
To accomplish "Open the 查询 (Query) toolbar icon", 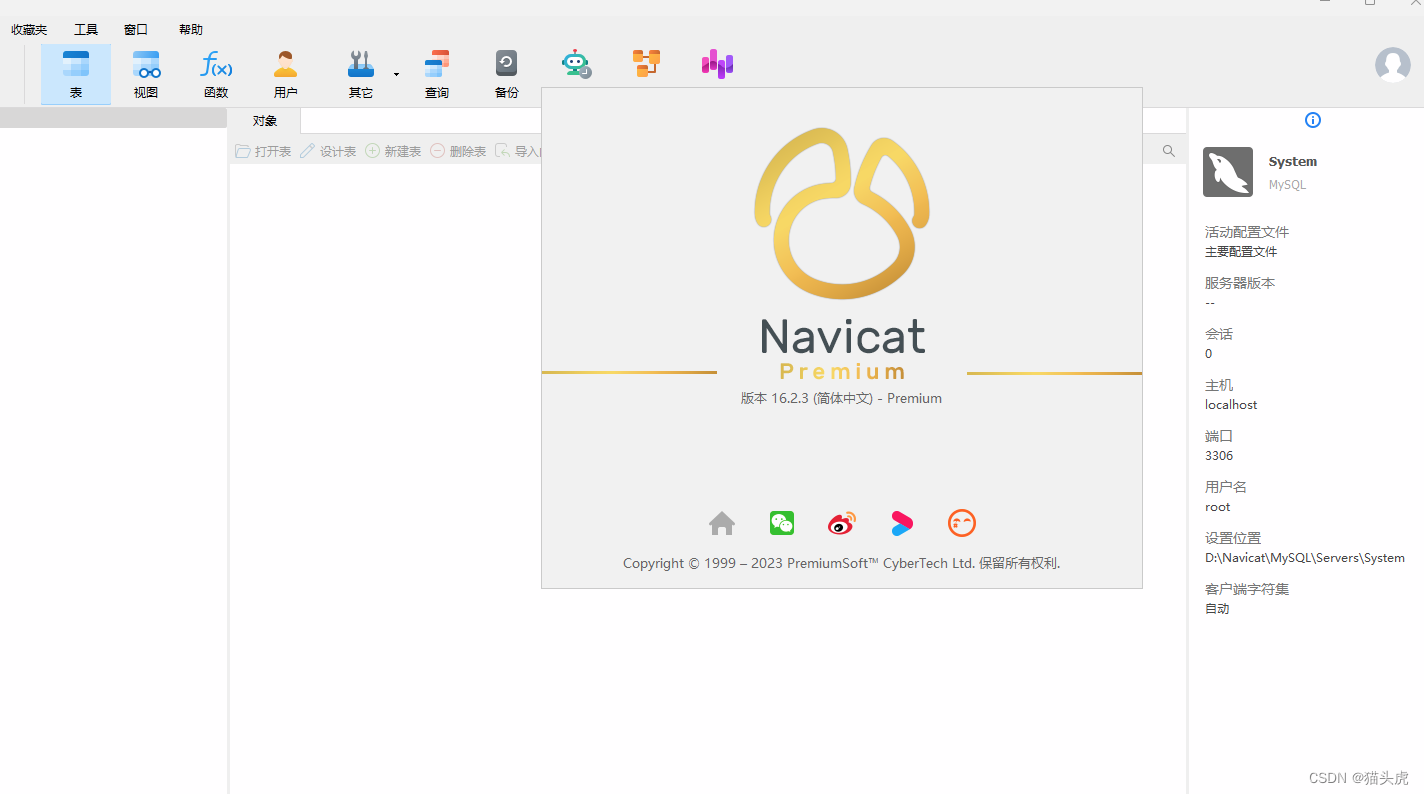I will point(436,73).
